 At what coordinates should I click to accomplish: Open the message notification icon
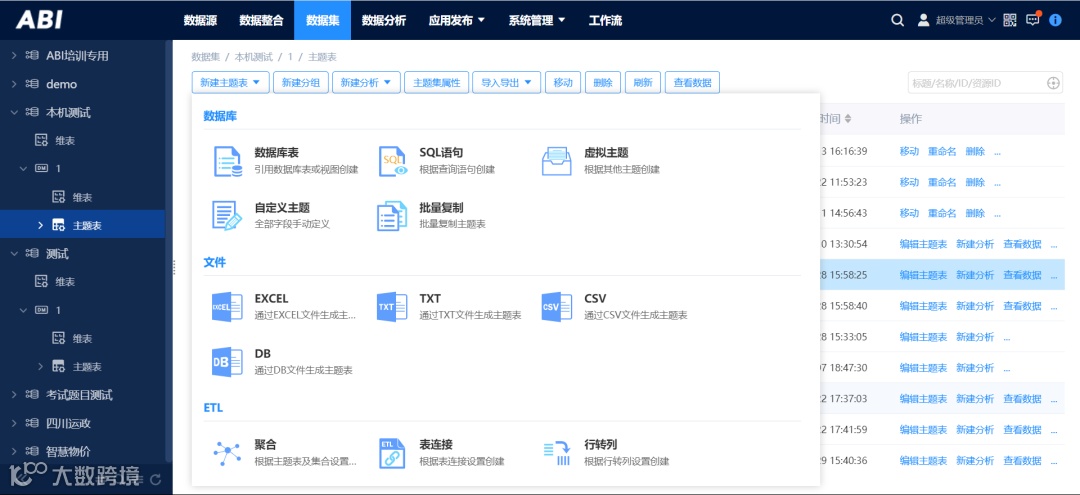click(1032, 19)
